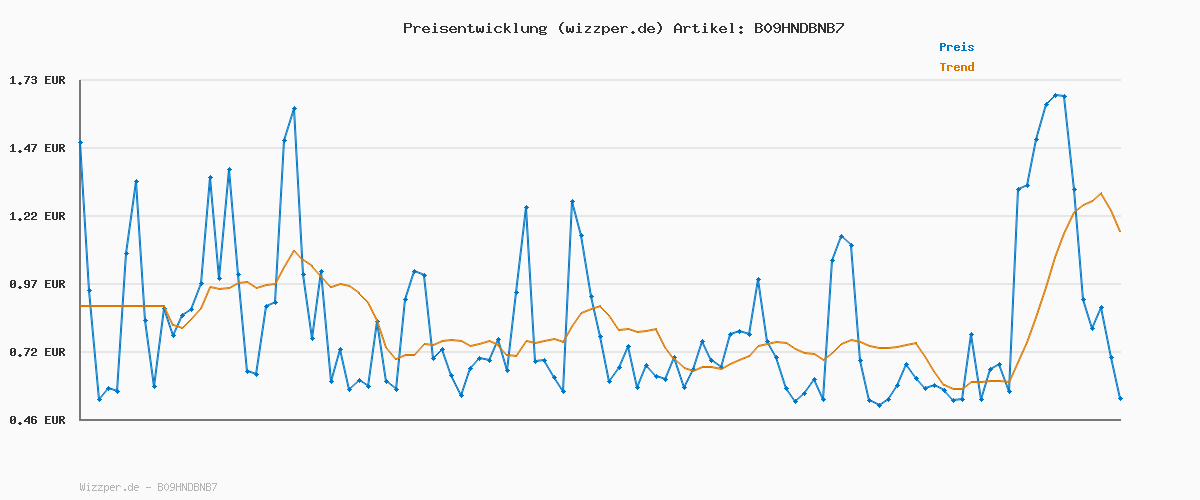
Task: Select the "0.72 EUR" axis label
Action: pos(37,352)
